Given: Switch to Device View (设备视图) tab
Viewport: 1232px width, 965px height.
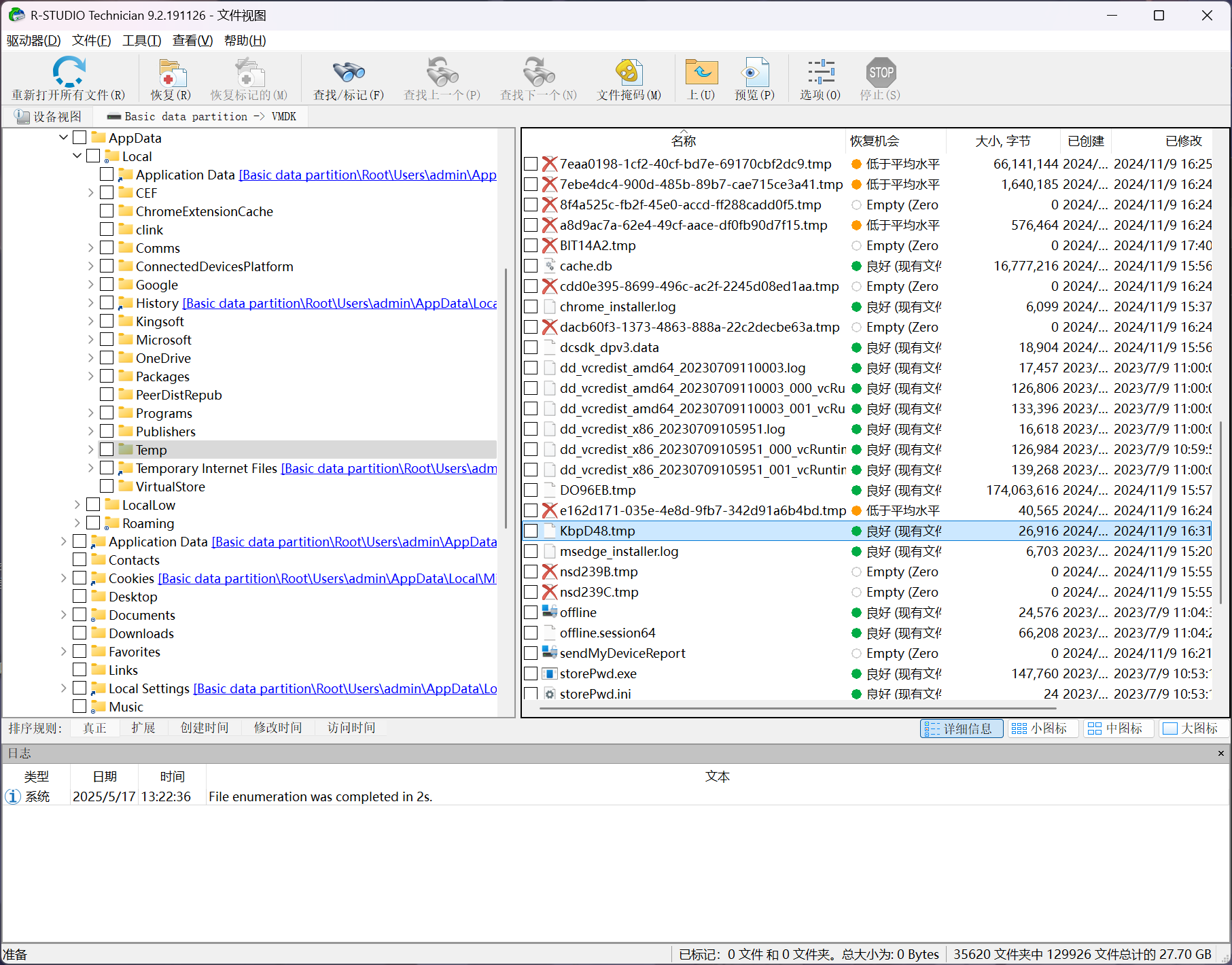Looking at the screenshot, I should 48,116.
